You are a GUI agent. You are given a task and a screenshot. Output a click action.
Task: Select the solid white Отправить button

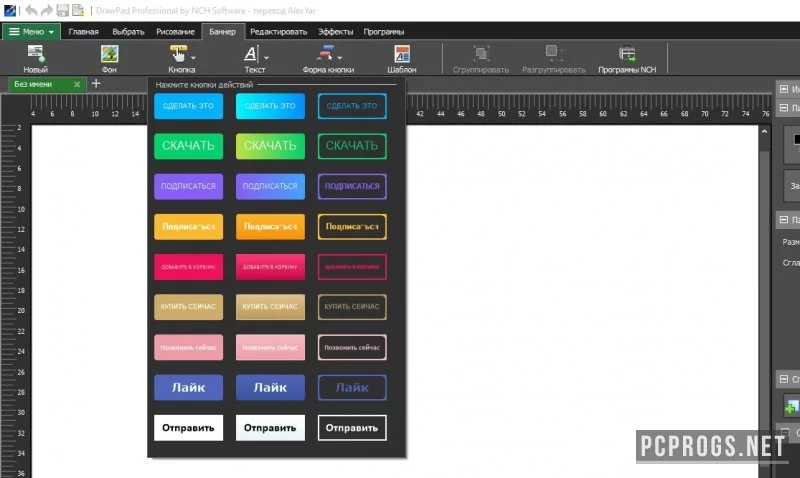tap(188, 427)
